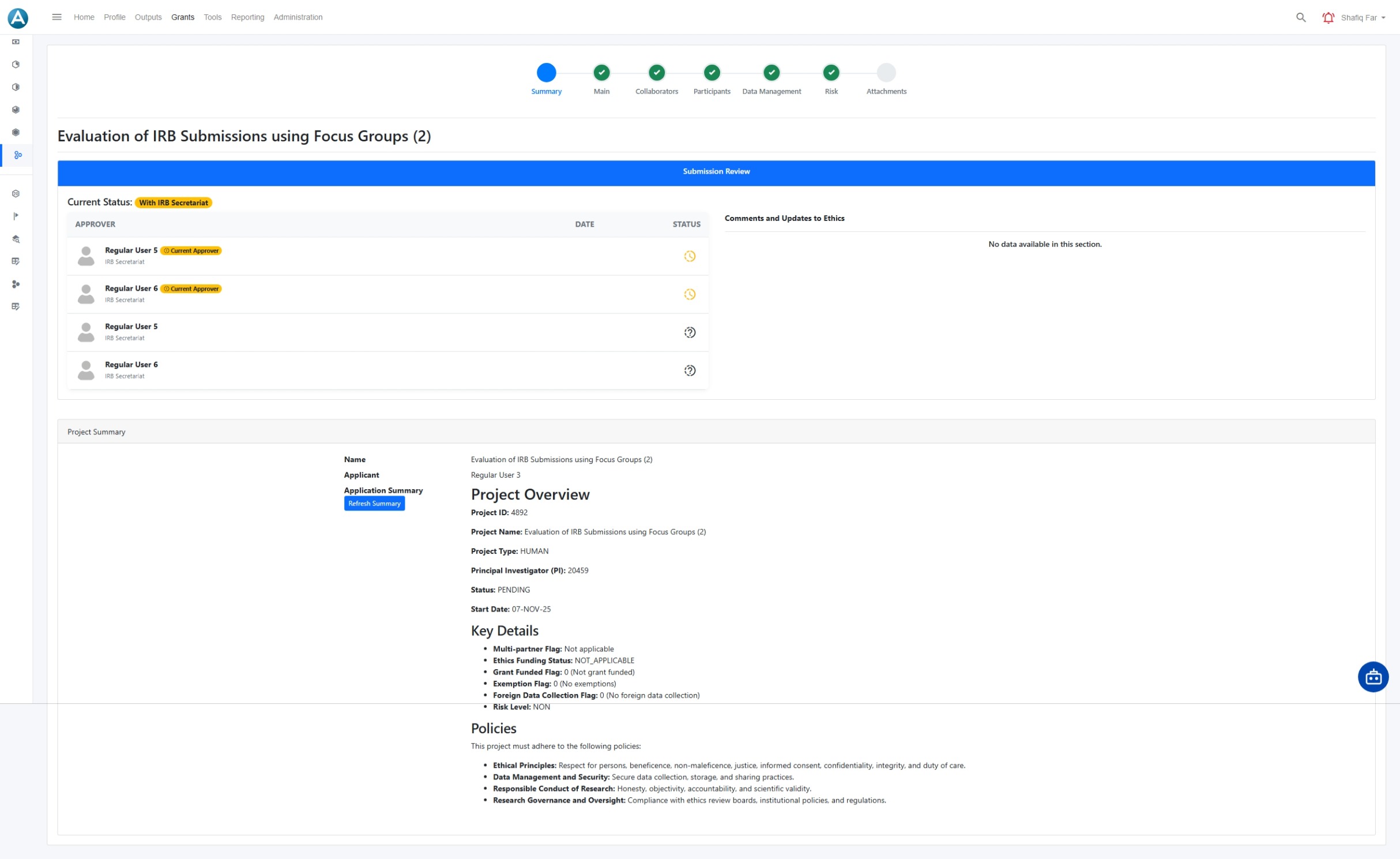Open the Administration menu
The image size is (1400, 859).
[298, 17]
